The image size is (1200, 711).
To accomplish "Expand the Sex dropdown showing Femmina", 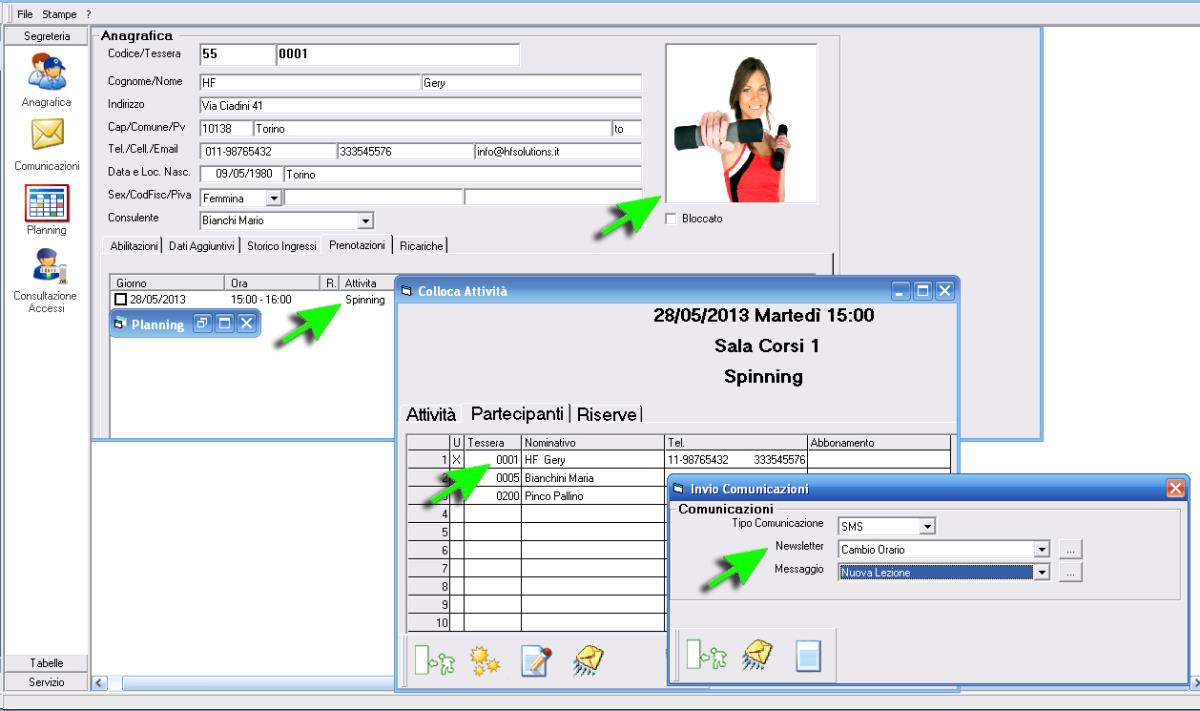I will (273, 199).
